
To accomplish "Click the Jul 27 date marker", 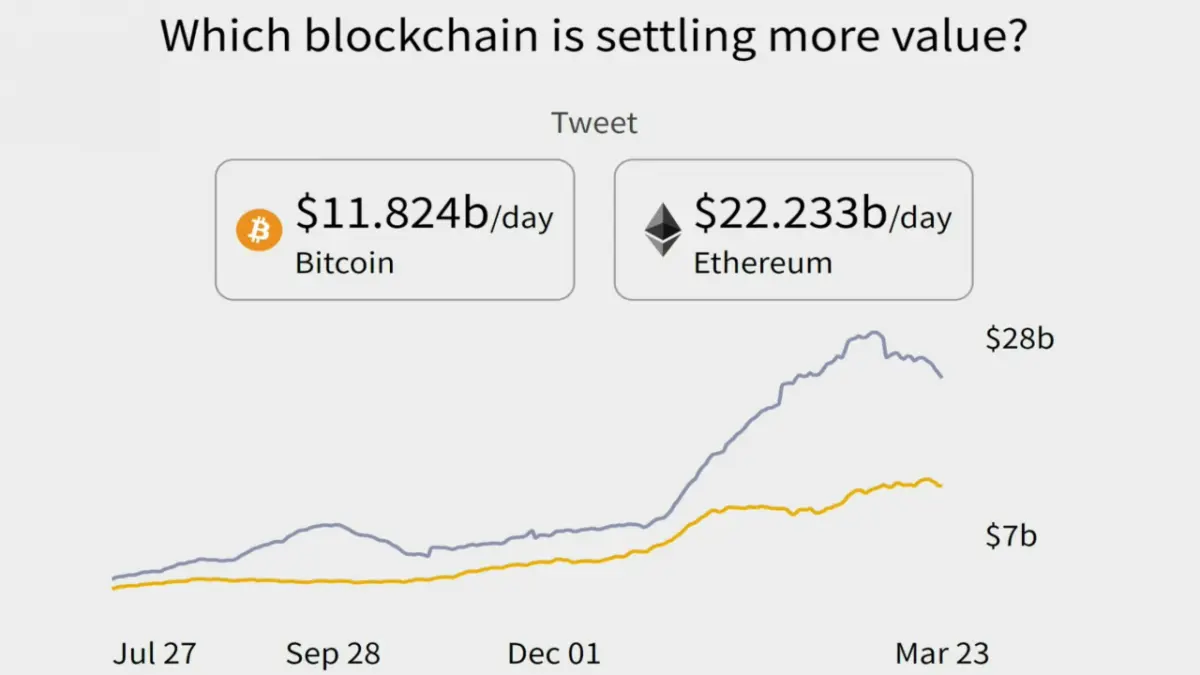I will tap(154, 654).
